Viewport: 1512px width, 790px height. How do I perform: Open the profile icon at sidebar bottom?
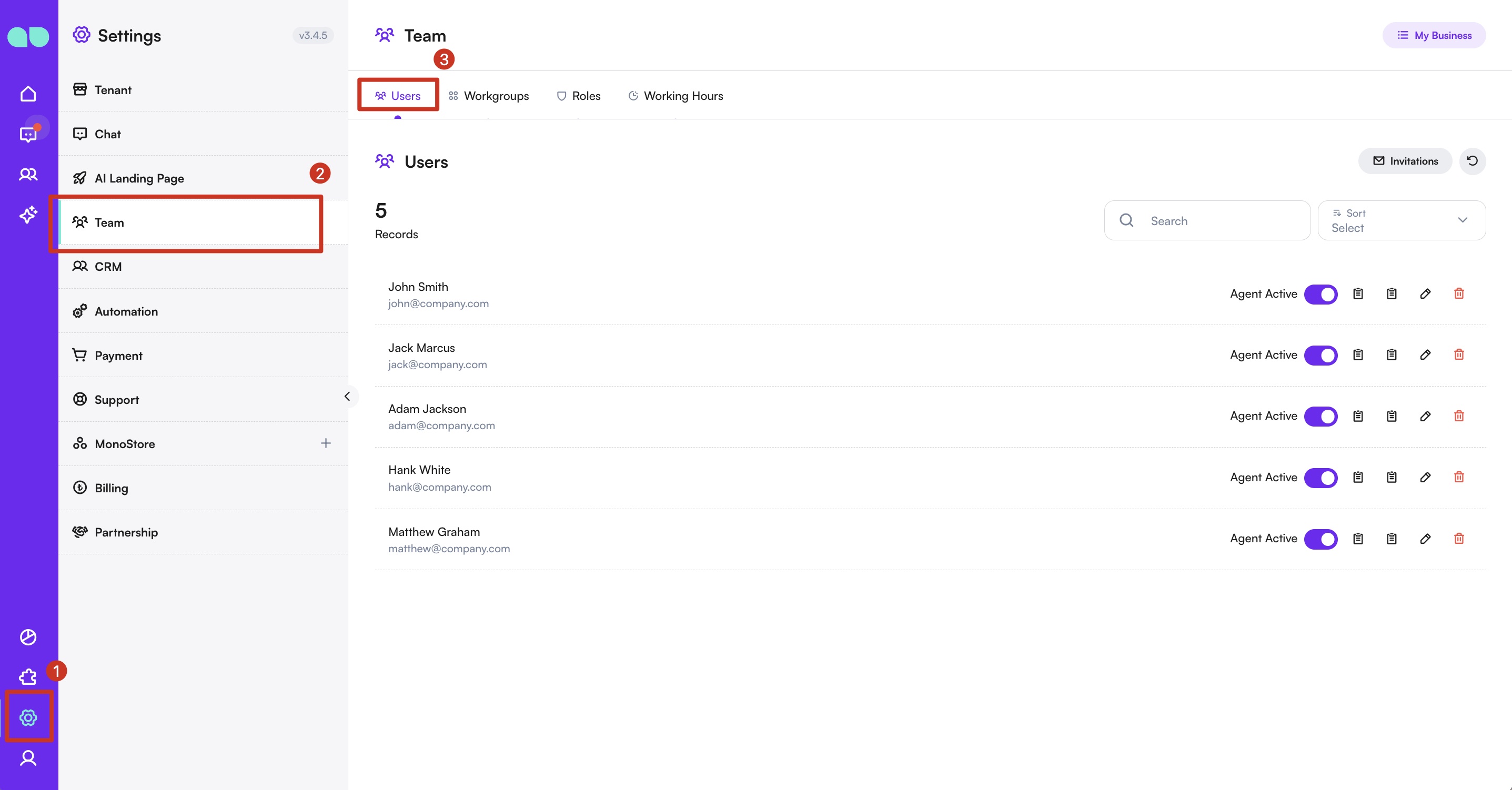(28, 758)
